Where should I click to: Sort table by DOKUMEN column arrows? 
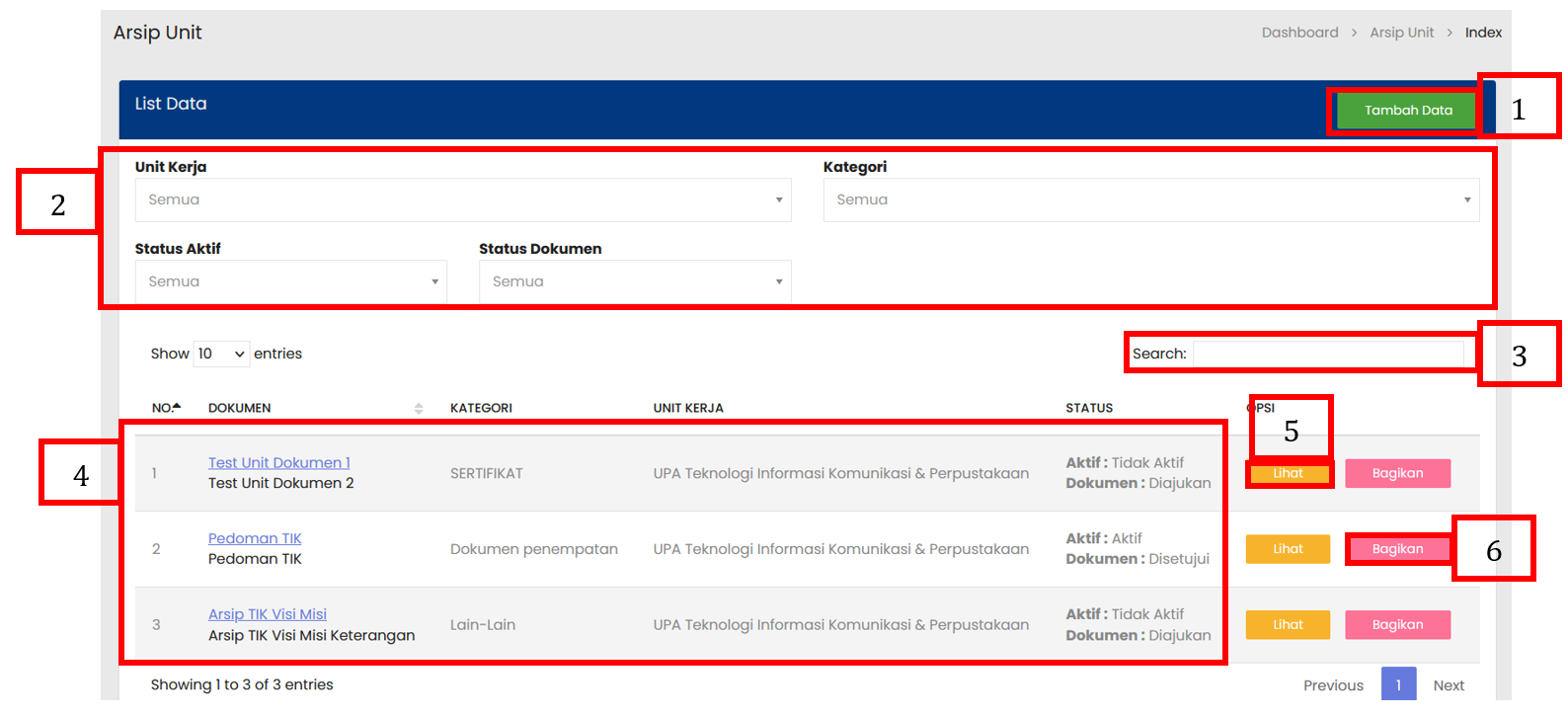click(x=419, y=408)
